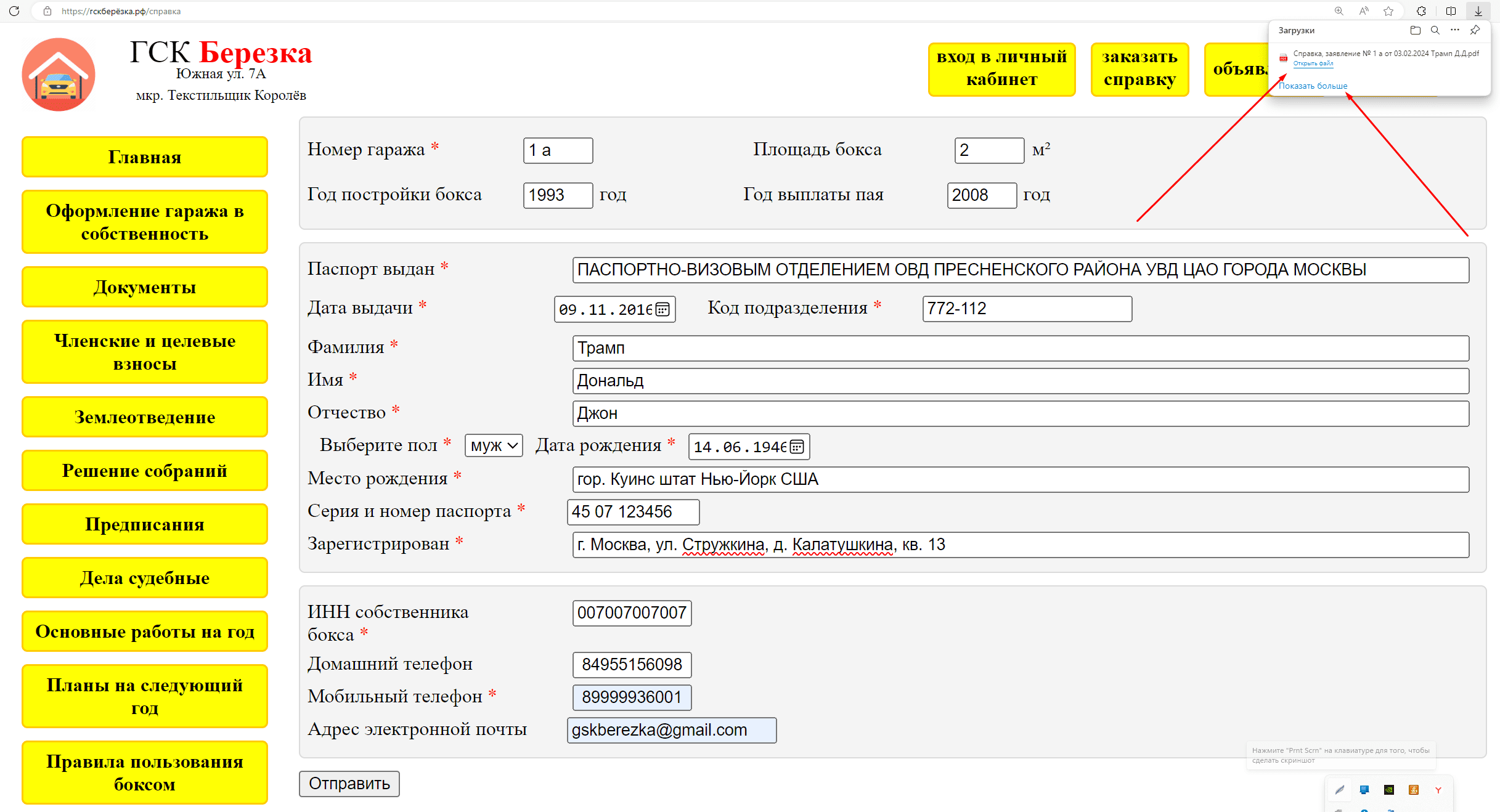1500x812 pixels.
Task: Pin the Загрузки downloads panel
Action: tap(1475, 30)
